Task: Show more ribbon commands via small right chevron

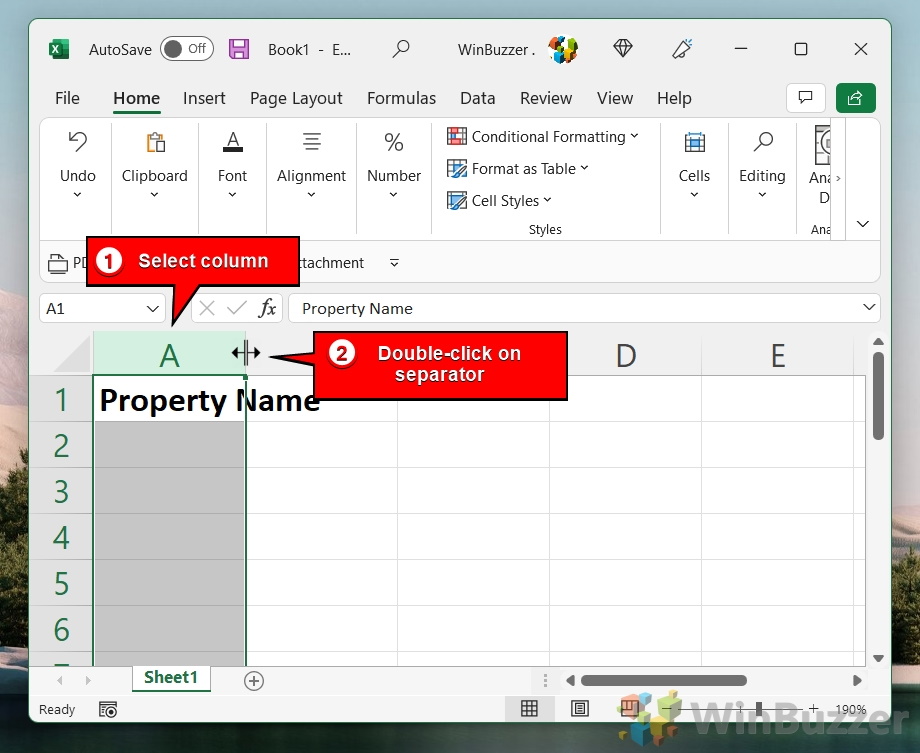Action: point(838,178)
